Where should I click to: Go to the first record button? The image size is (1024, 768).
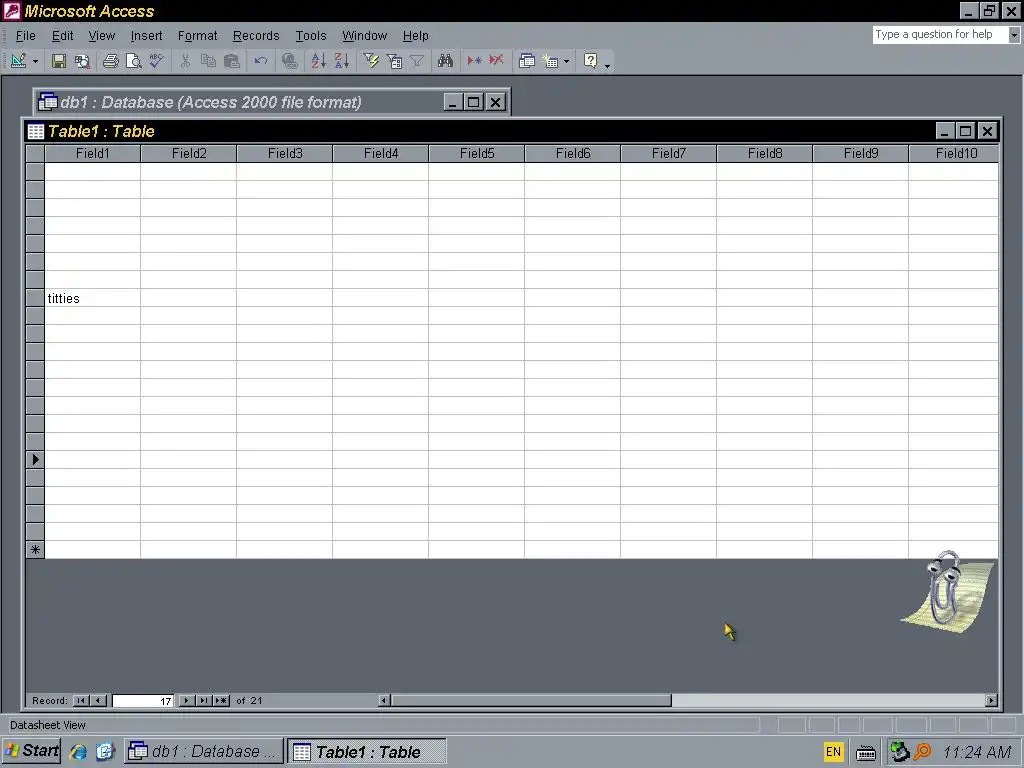coord(81,701)
